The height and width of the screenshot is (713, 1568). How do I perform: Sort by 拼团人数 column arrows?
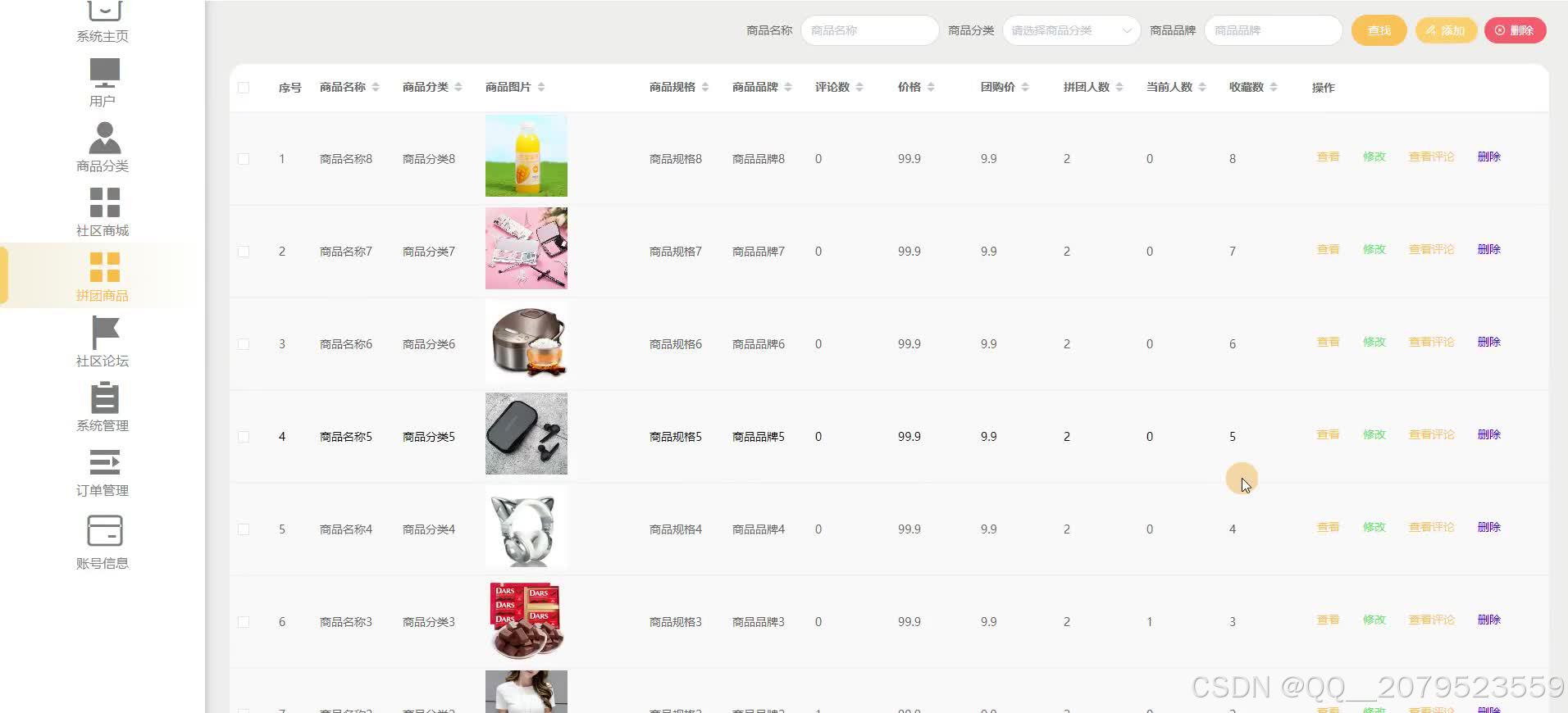(1119, 87)
